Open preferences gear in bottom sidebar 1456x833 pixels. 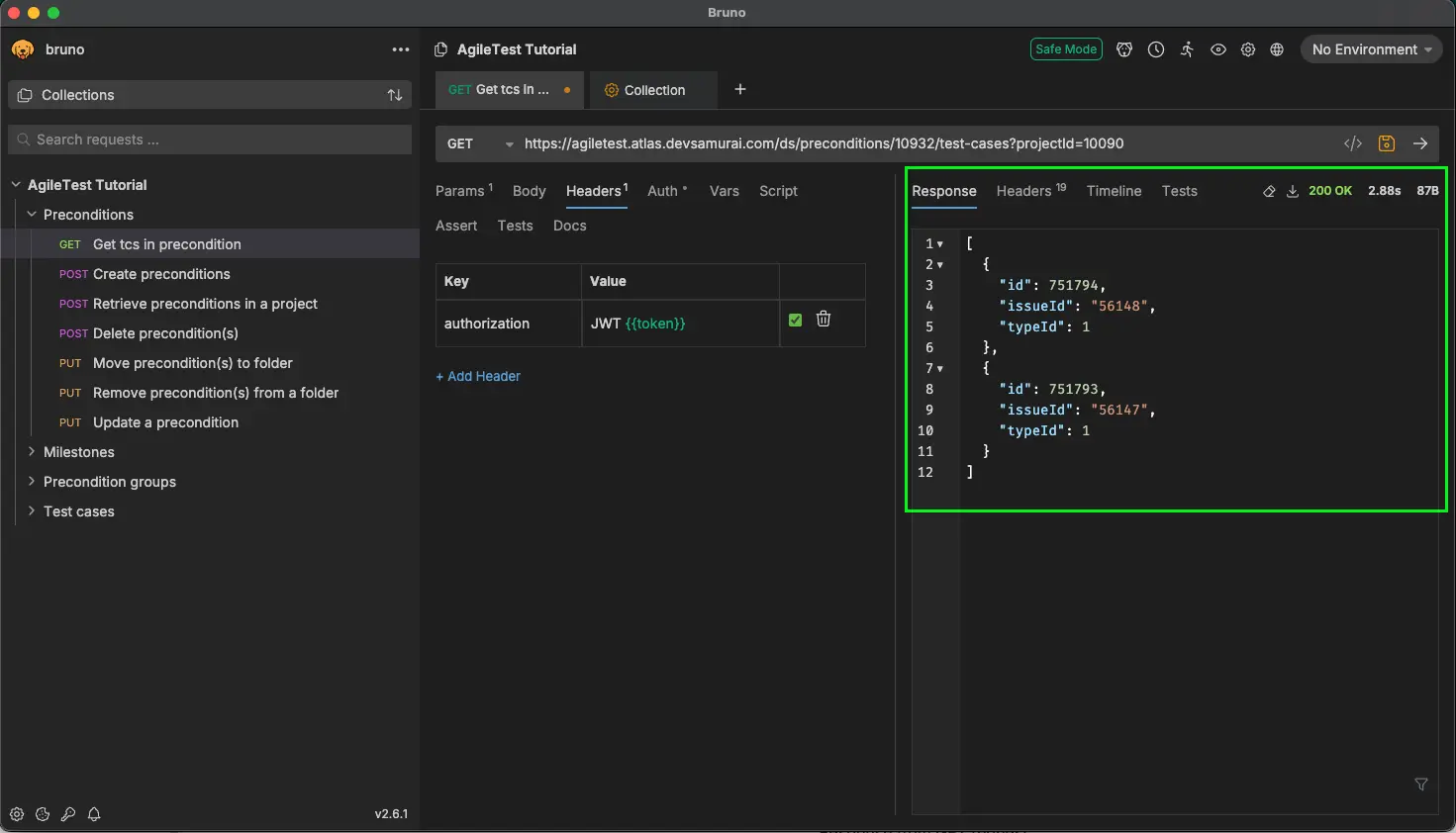point(17,814)
